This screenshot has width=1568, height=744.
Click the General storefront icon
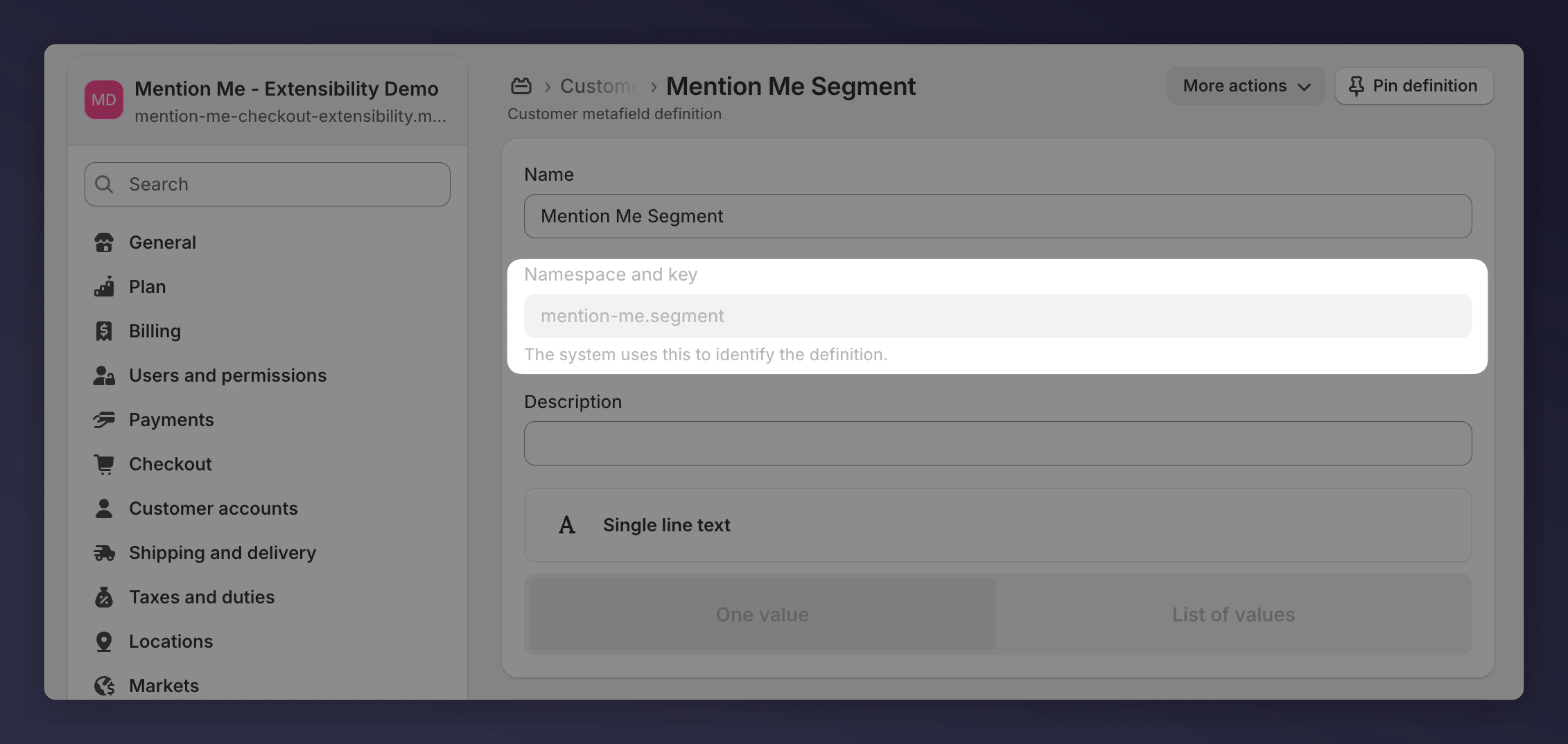(x=104, y=242)
